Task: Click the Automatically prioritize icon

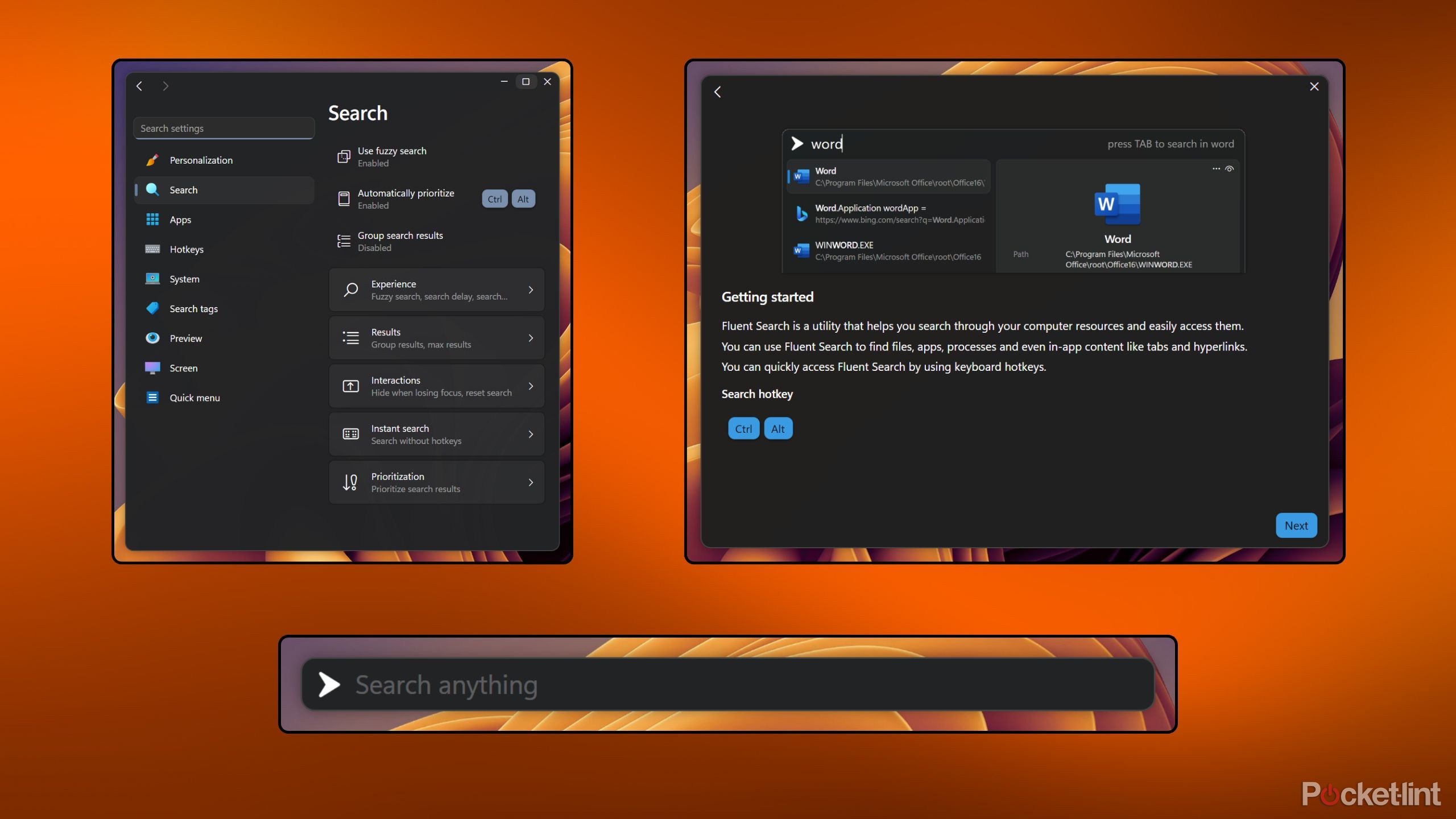Action: click(x=344, y=198)
